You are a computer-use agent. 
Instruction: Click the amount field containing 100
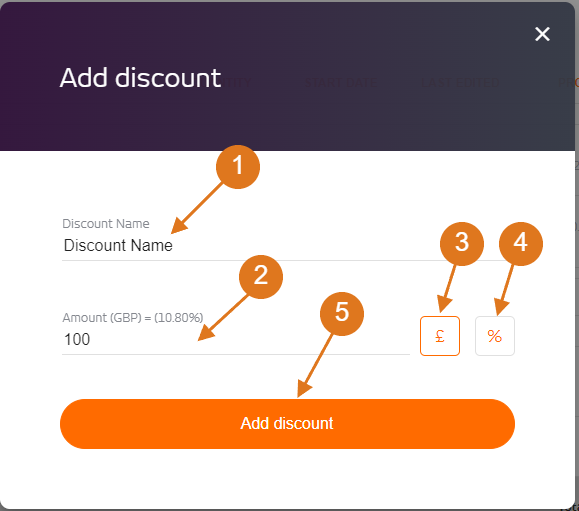coord(236,340)
